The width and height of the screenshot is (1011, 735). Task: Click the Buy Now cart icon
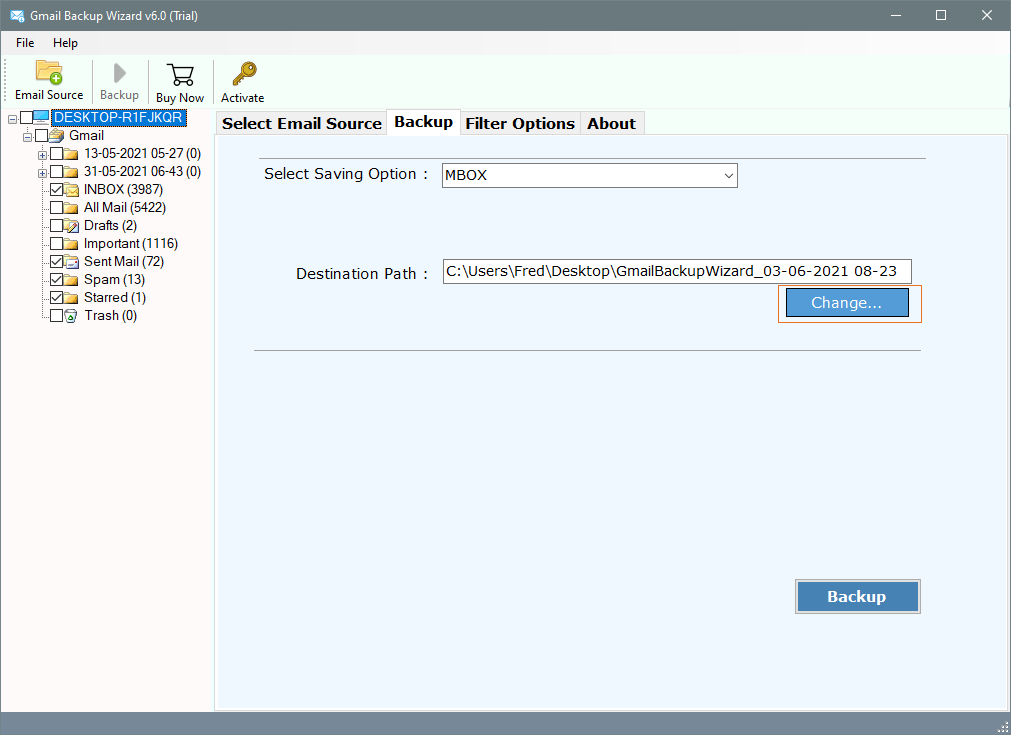[180, 75]
